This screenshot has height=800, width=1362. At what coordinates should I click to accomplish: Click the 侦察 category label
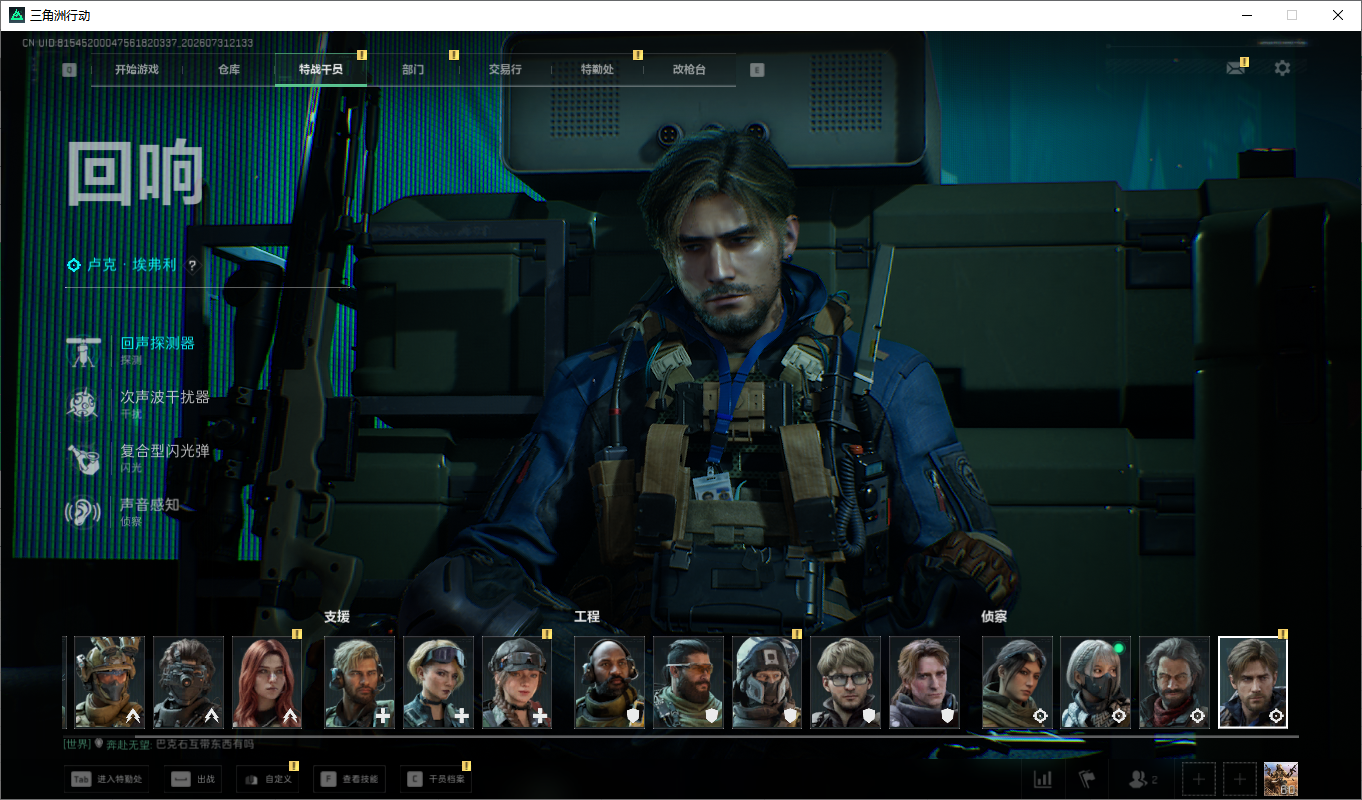coord(994,617)
